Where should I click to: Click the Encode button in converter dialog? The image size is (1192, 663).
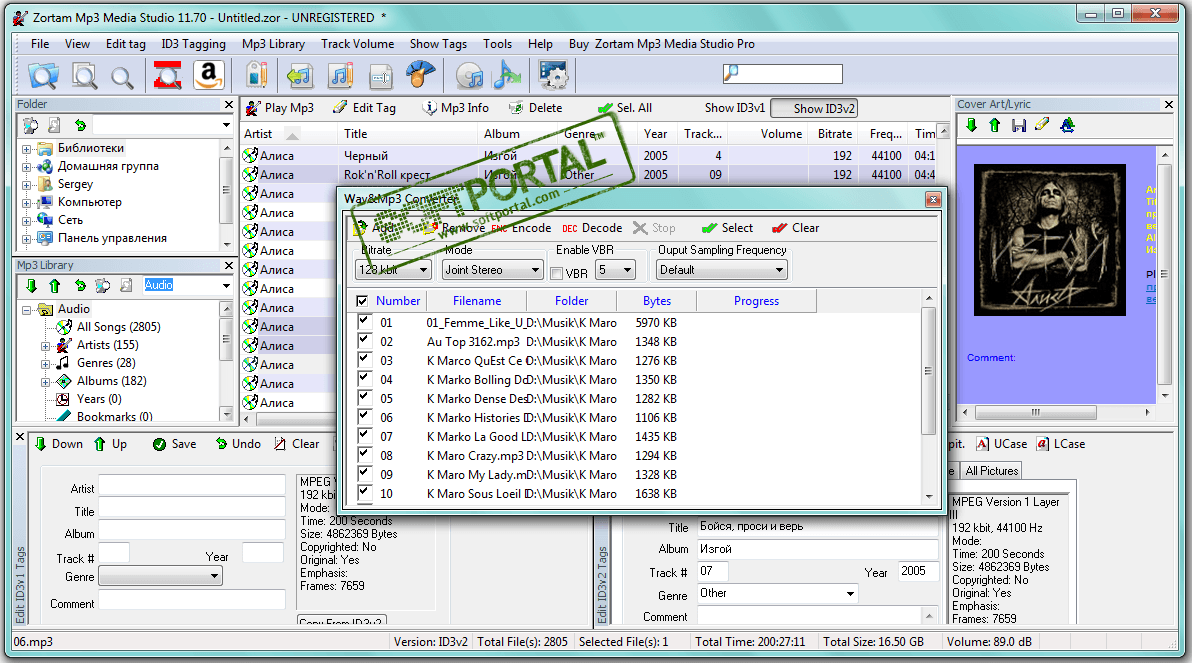pos(521,228)
